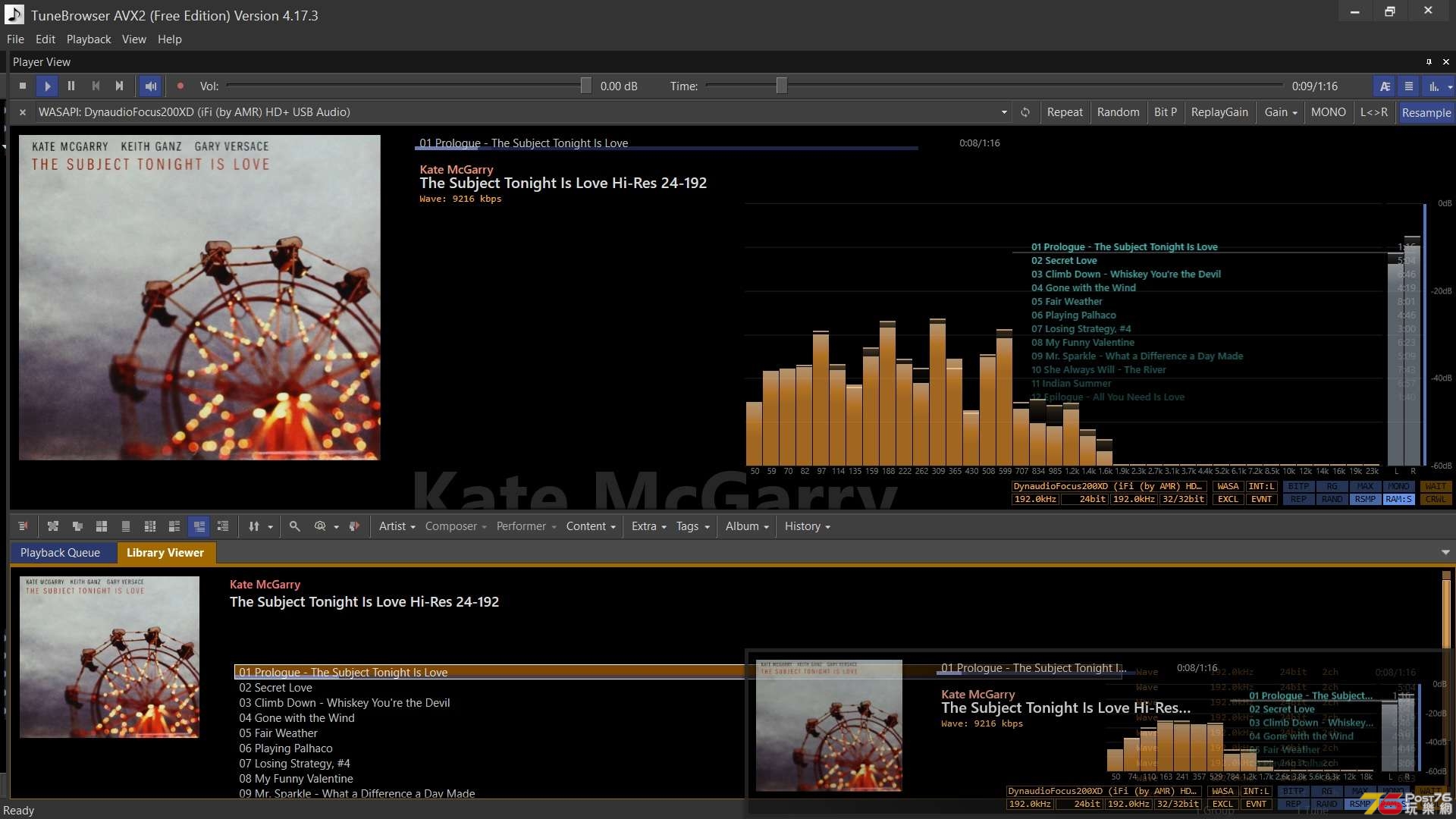Toggle the track list display icon
This screenshot has height=819, width=1456.
1409,86
